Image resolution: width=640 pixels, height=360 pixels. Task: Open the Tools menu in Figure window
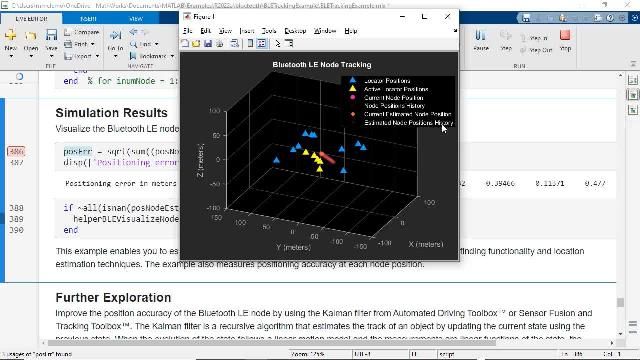pos(269,31)
